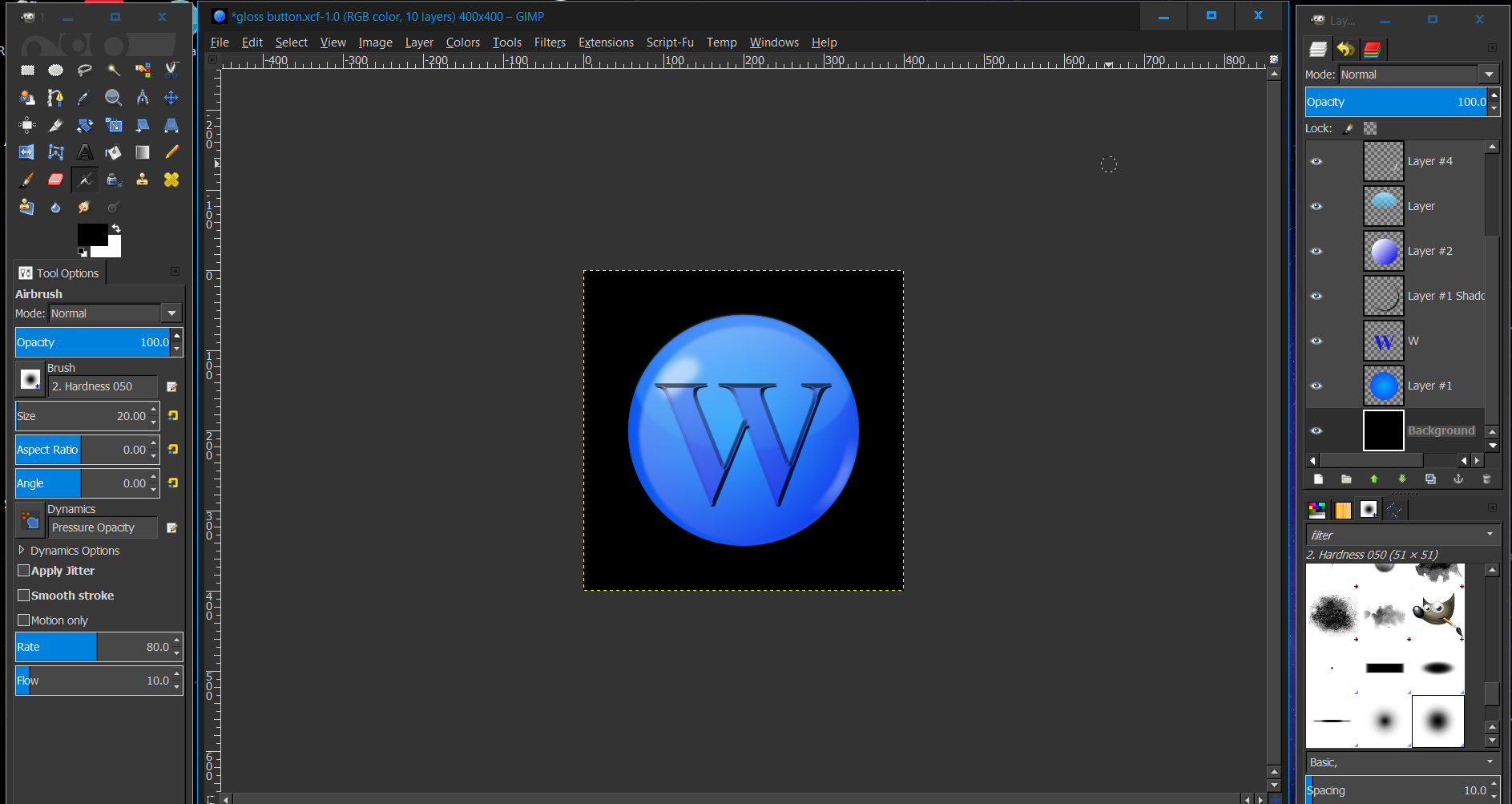Create a new layer in the Layers panel

point(1318,479)
